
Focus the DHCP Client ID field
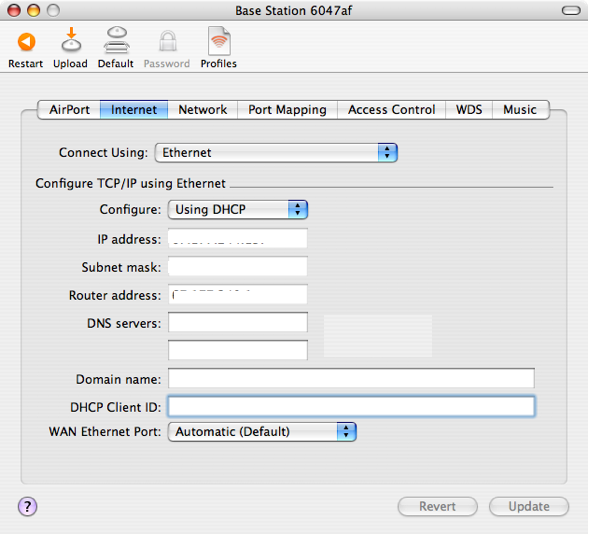click(x=351, y=406)
